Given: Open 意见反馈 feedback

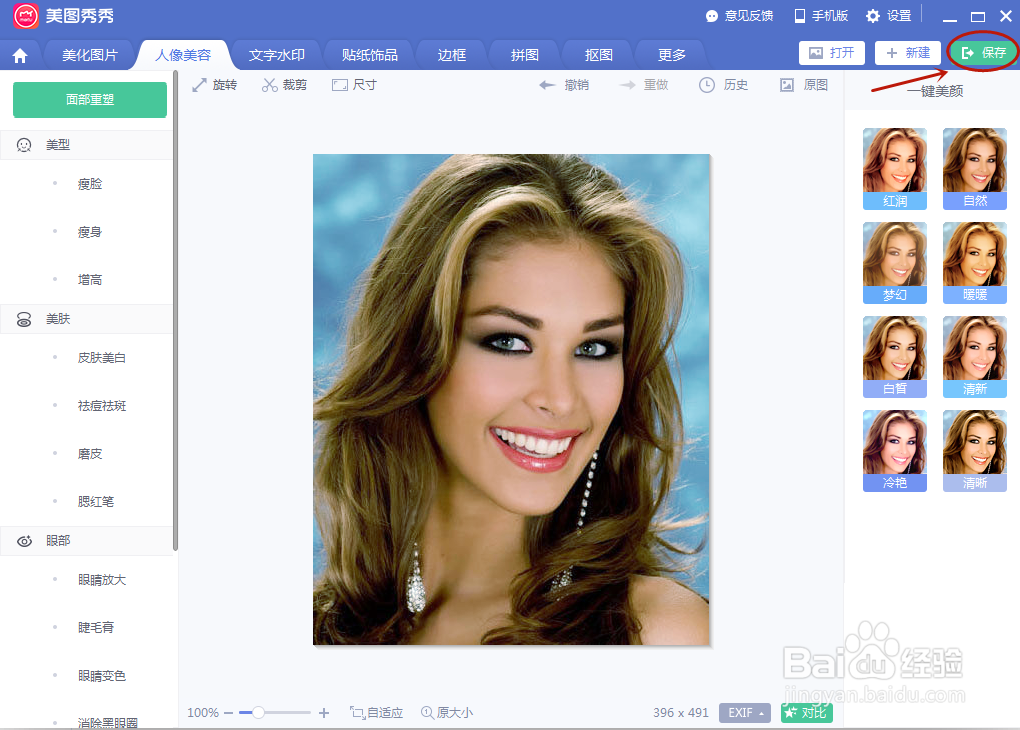Looking at the screenshot, I should 739,16.
